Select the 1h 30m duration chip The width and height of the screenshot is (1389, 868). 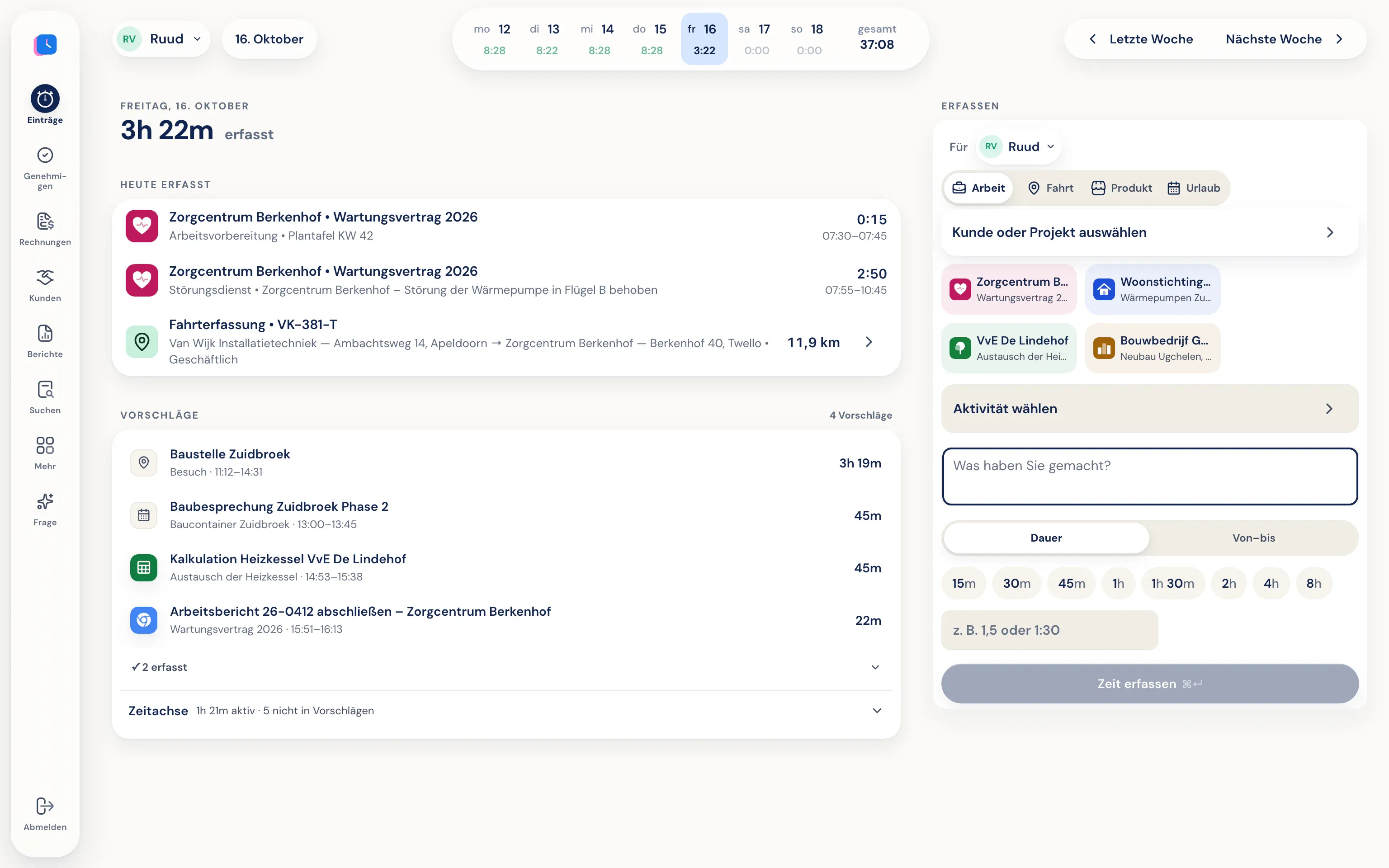[x=1172, y=583]
